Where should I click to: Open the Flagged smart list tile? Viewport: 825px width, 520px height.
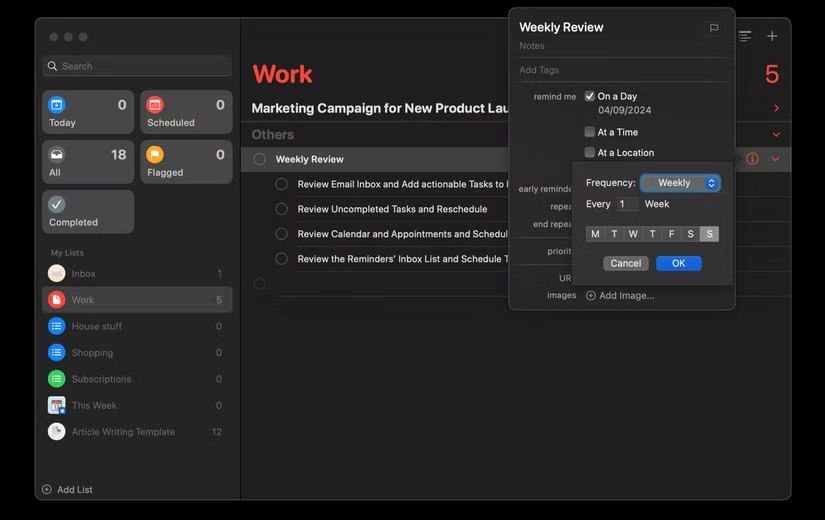point(186,162)
